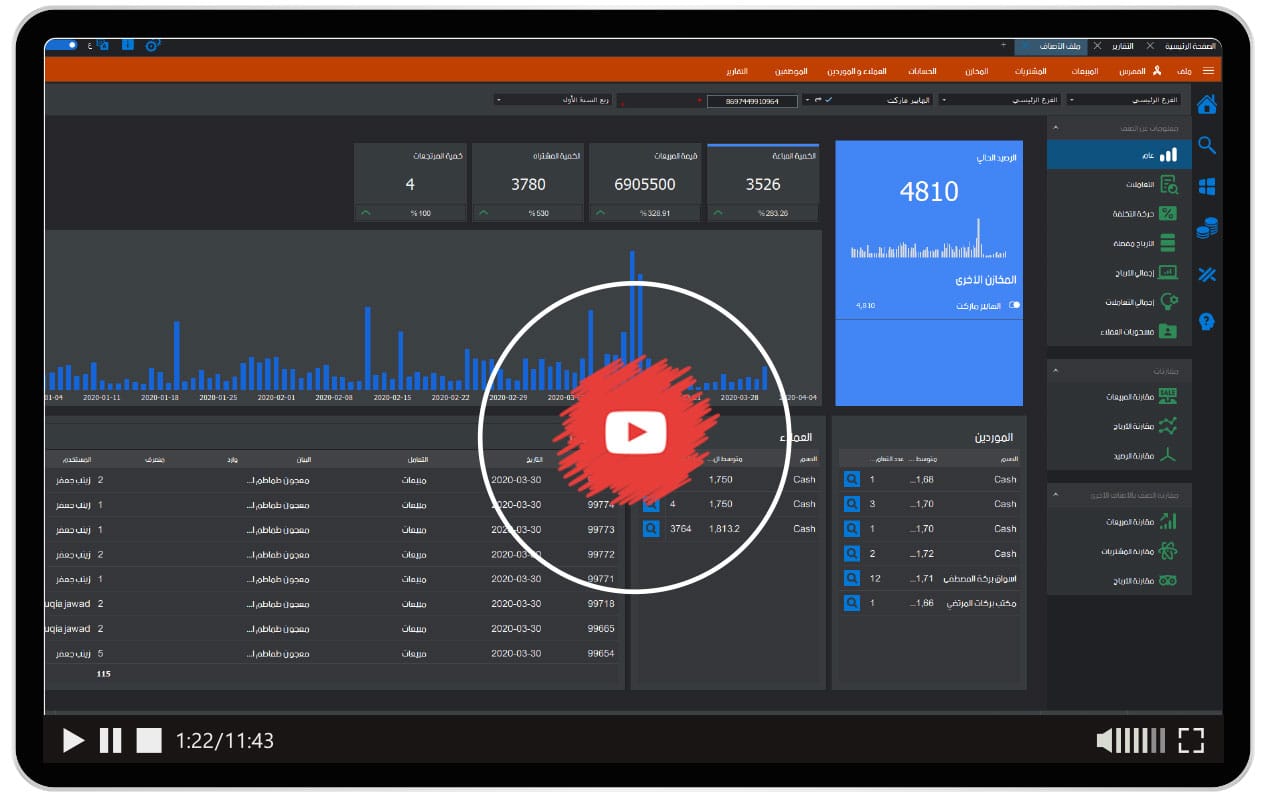Screen dimensions: 1262x797
Task: Open the المشتريات menu in the orange bar
Action: coord(1030,71)
